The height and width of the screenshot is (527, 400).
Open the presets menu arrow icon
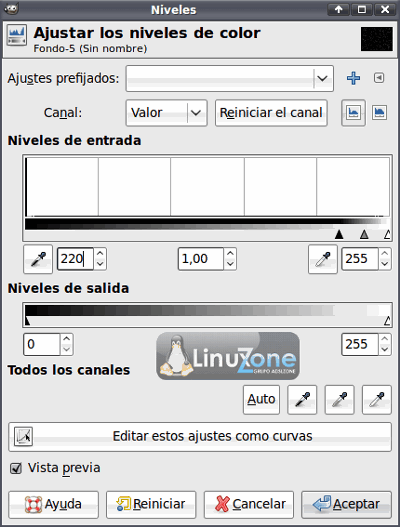click(x=379, y=78)
